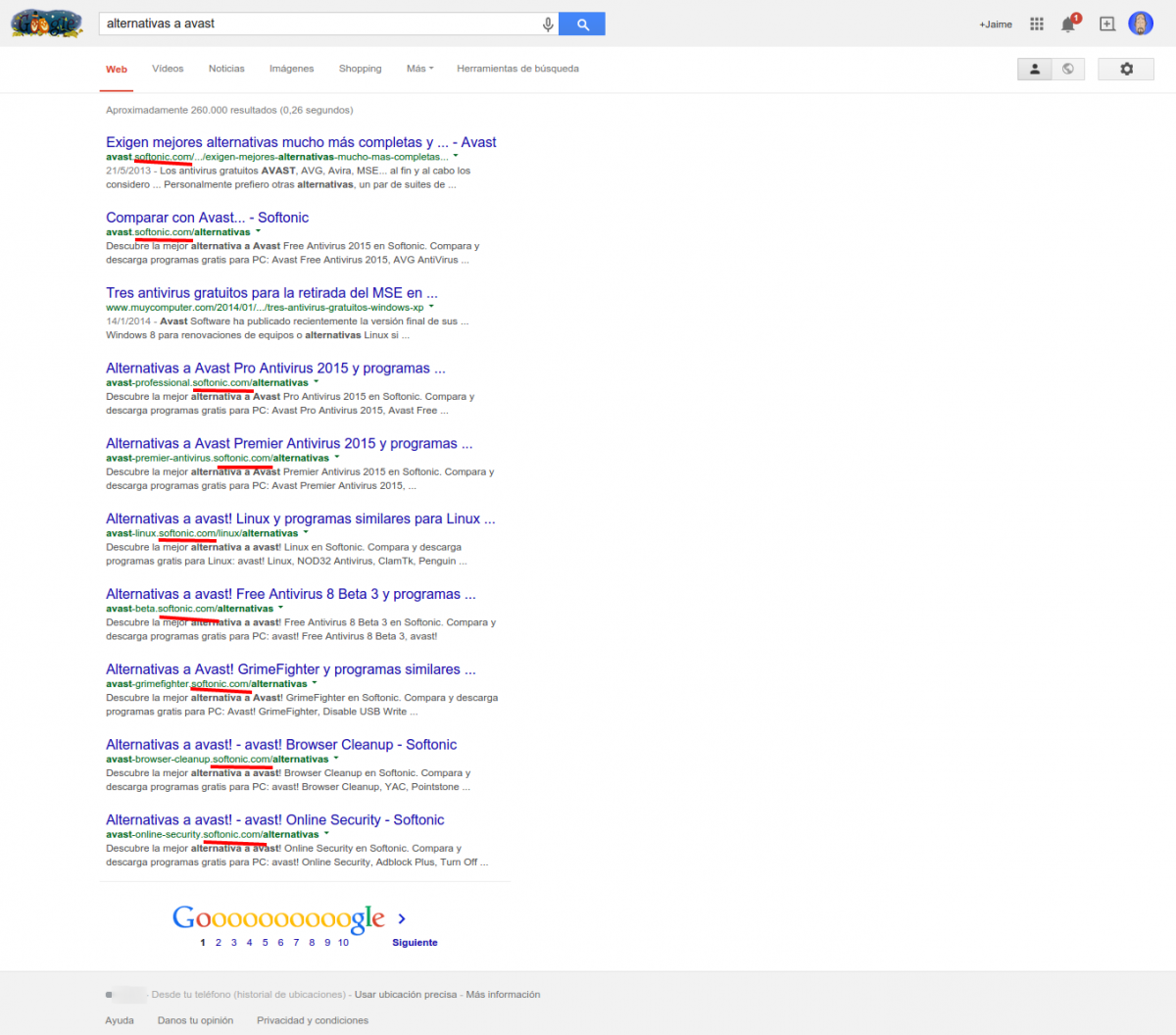Open 'Tres antivirus gratuitos' result

point(271,293)
